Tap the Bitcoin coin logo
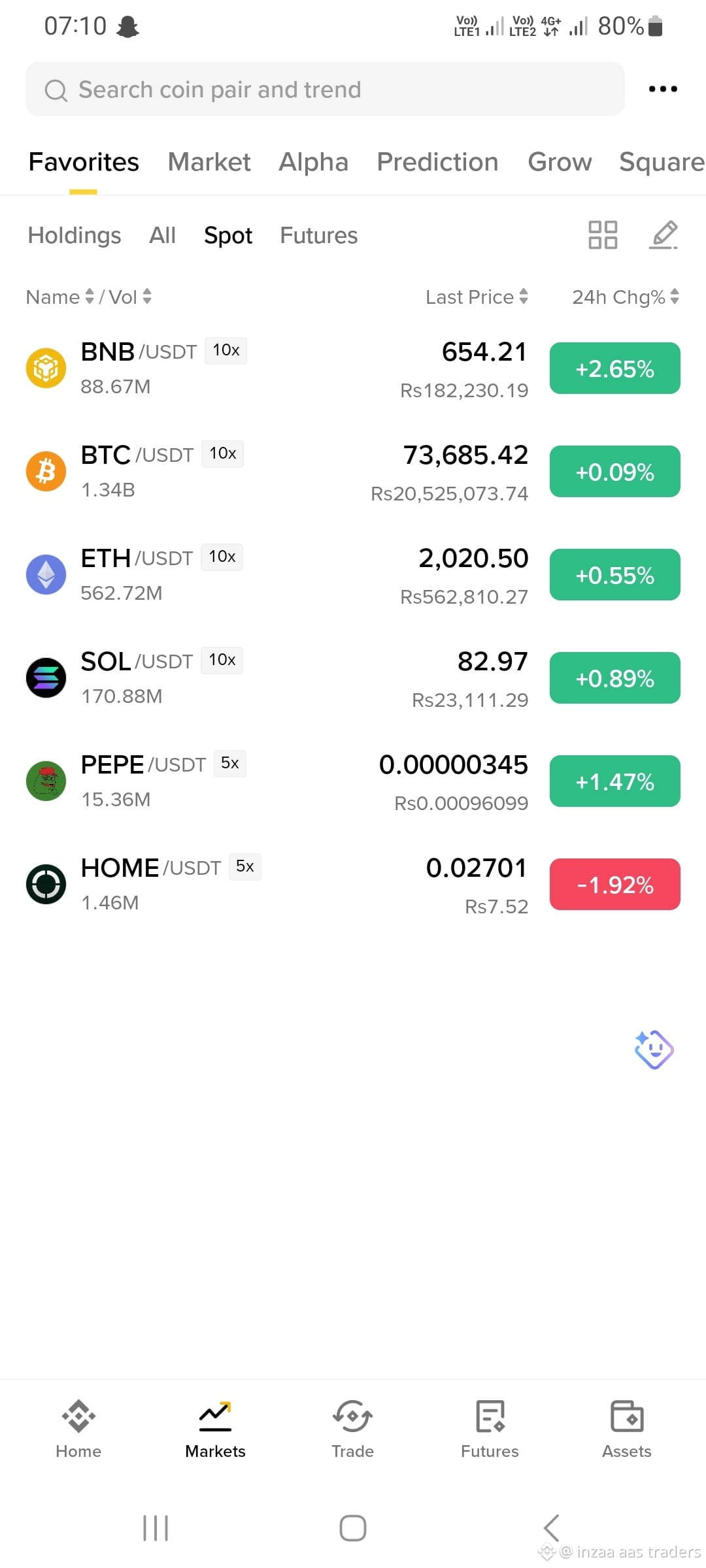706x1568 pixels. (x=46, y=471)
